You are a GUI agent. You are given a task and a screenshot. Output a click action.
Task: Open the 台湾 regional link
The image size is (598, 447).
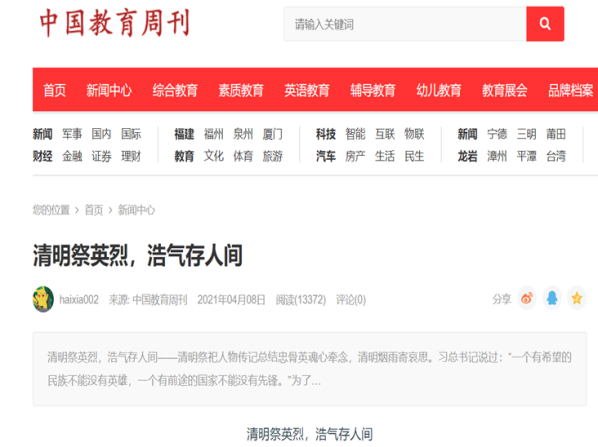(x=556, y=156)
